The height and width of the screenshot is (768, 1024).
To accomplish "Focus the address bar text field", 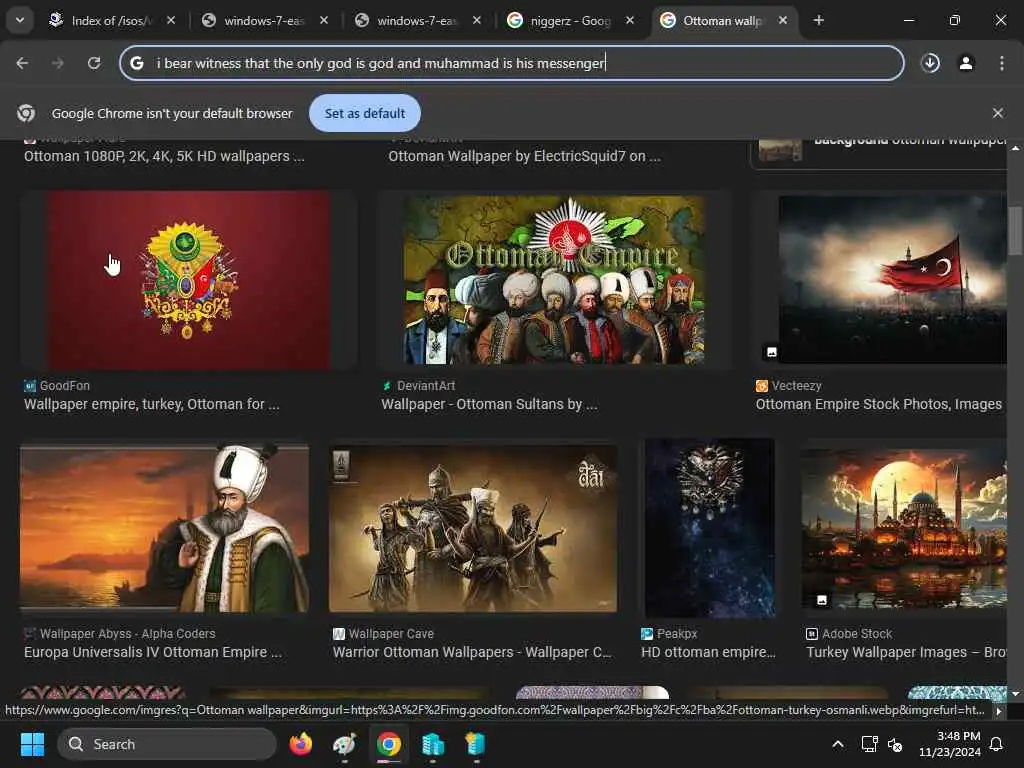I will 512,63.
